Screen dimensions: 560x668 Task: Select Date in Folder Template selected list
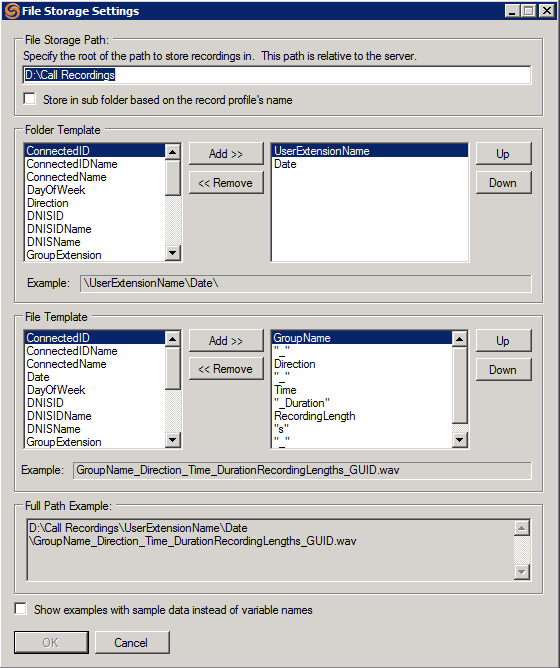coord(285,164)
